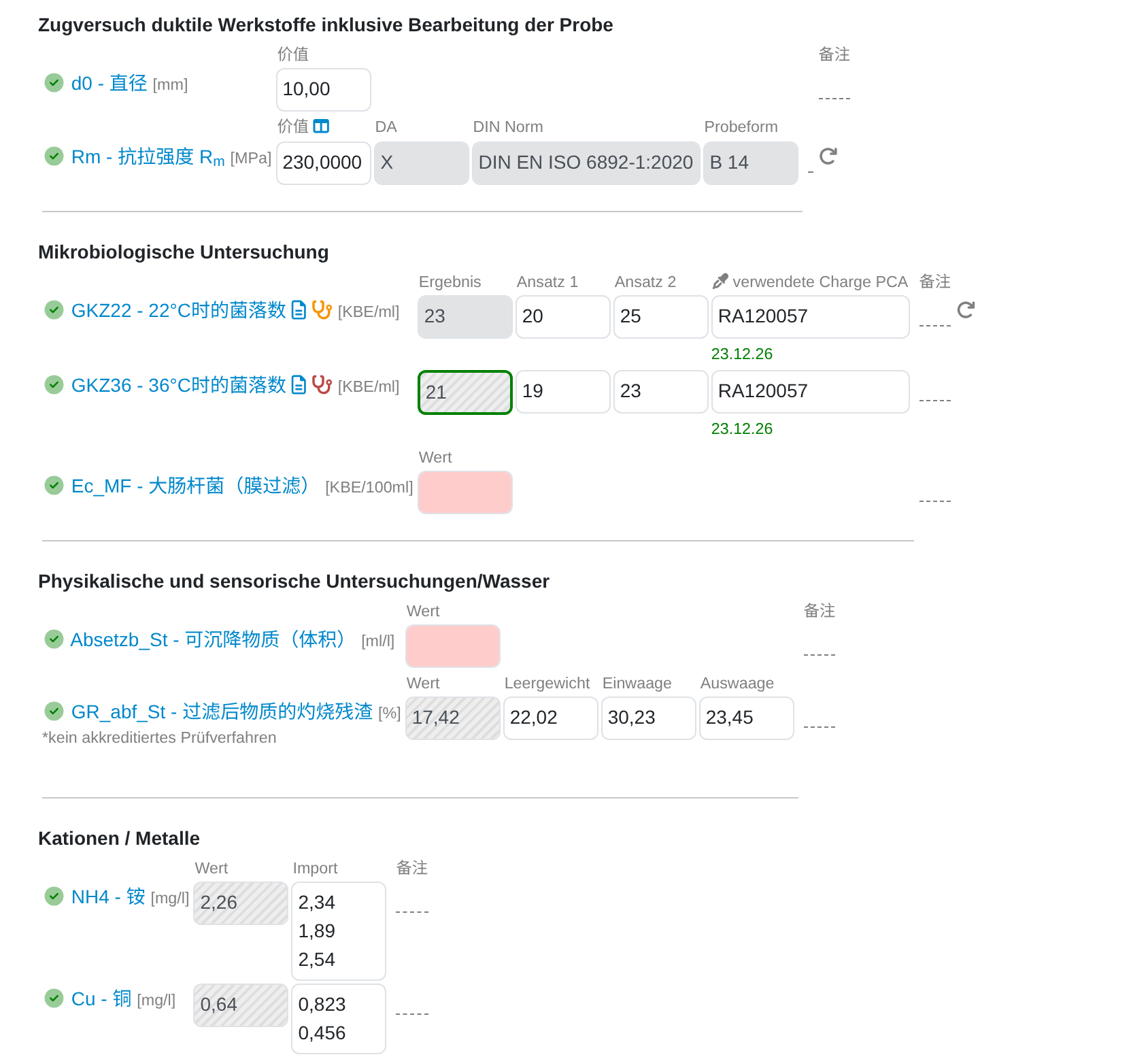1148x1057 pixels.
Task: Click the empty pink Wert field for Absetzb_St
Action: tap(453, 645)
